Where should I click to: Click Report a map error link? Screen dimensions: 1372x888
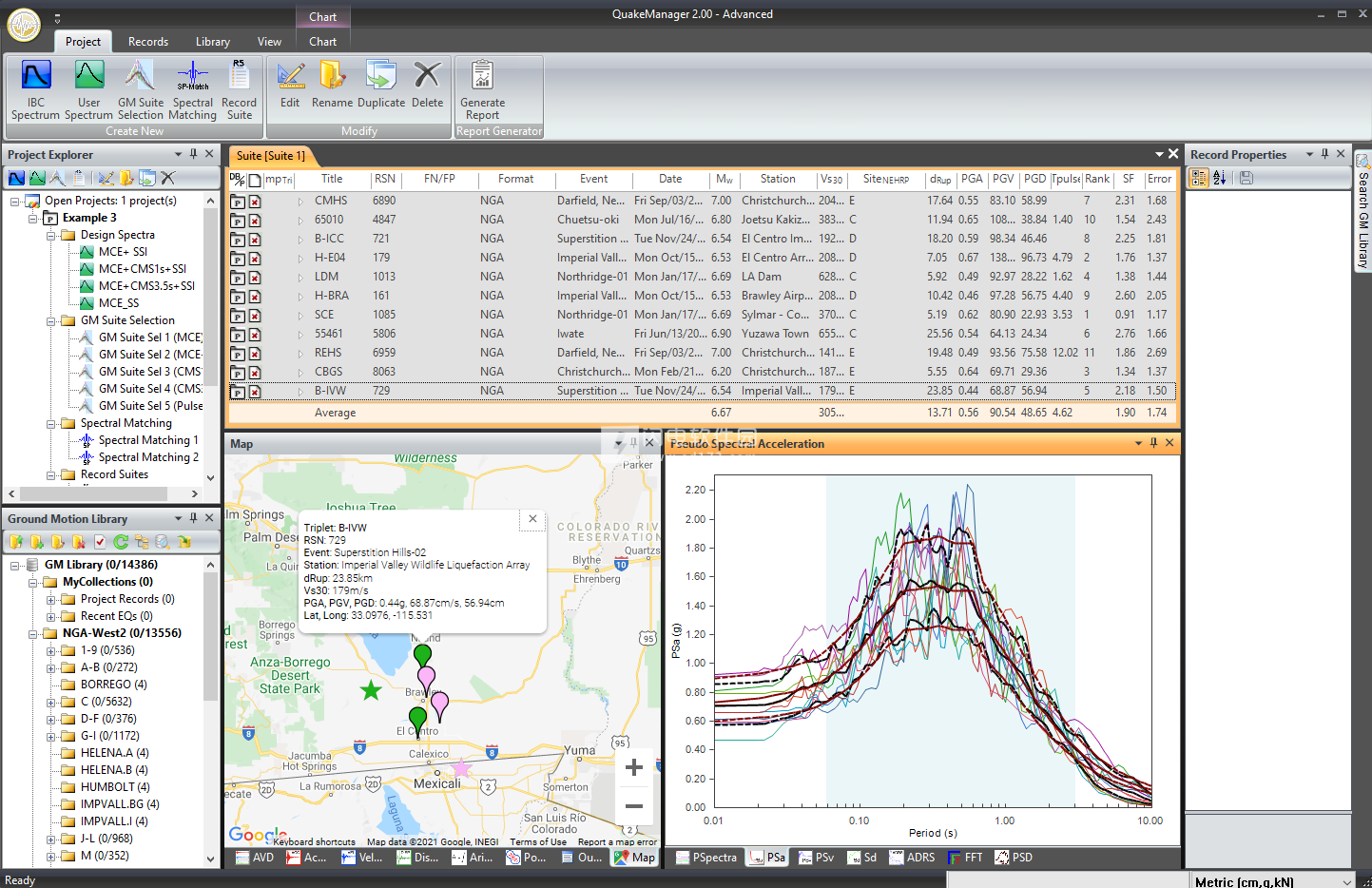[617, 841]
